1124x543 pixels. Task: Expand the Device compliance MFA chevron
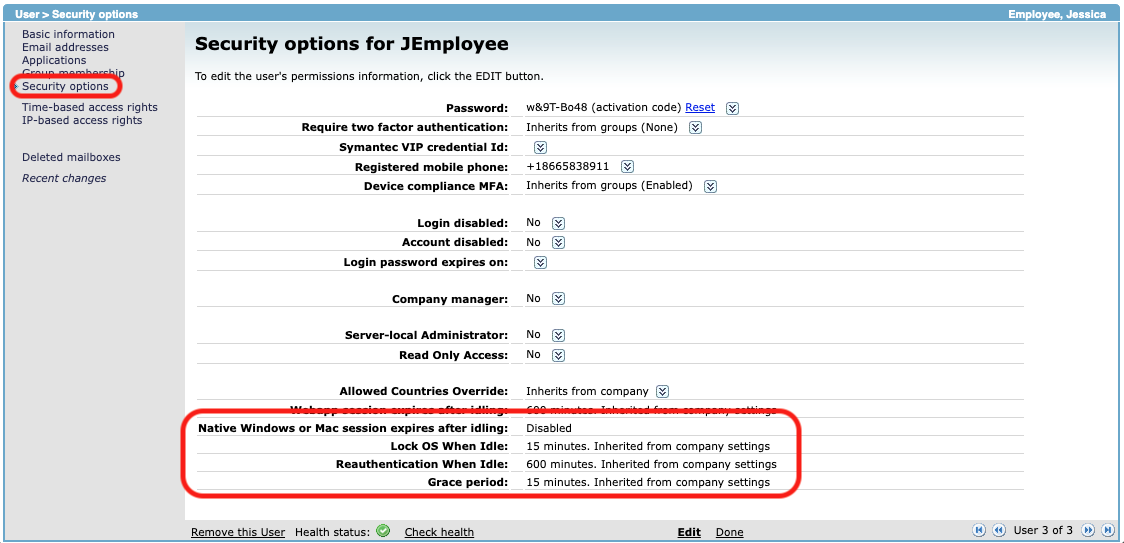(x=710, y=186)
